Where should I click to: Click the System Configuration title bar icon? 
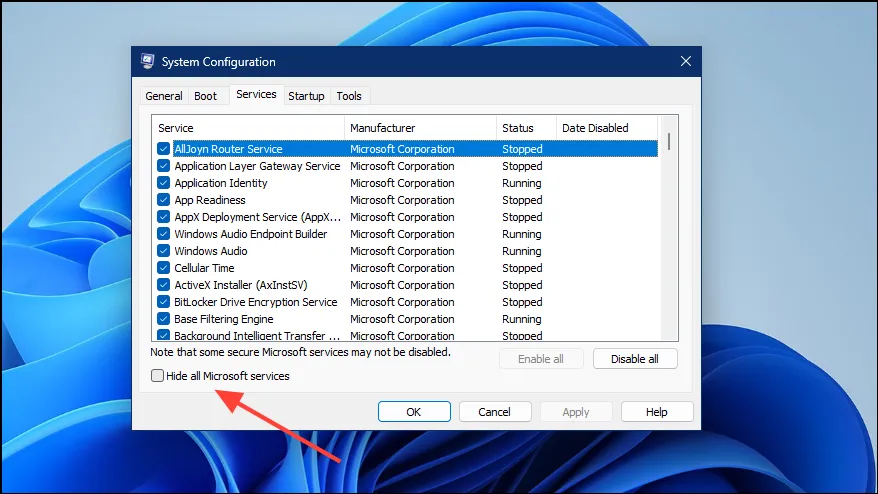tap(148, 62)
